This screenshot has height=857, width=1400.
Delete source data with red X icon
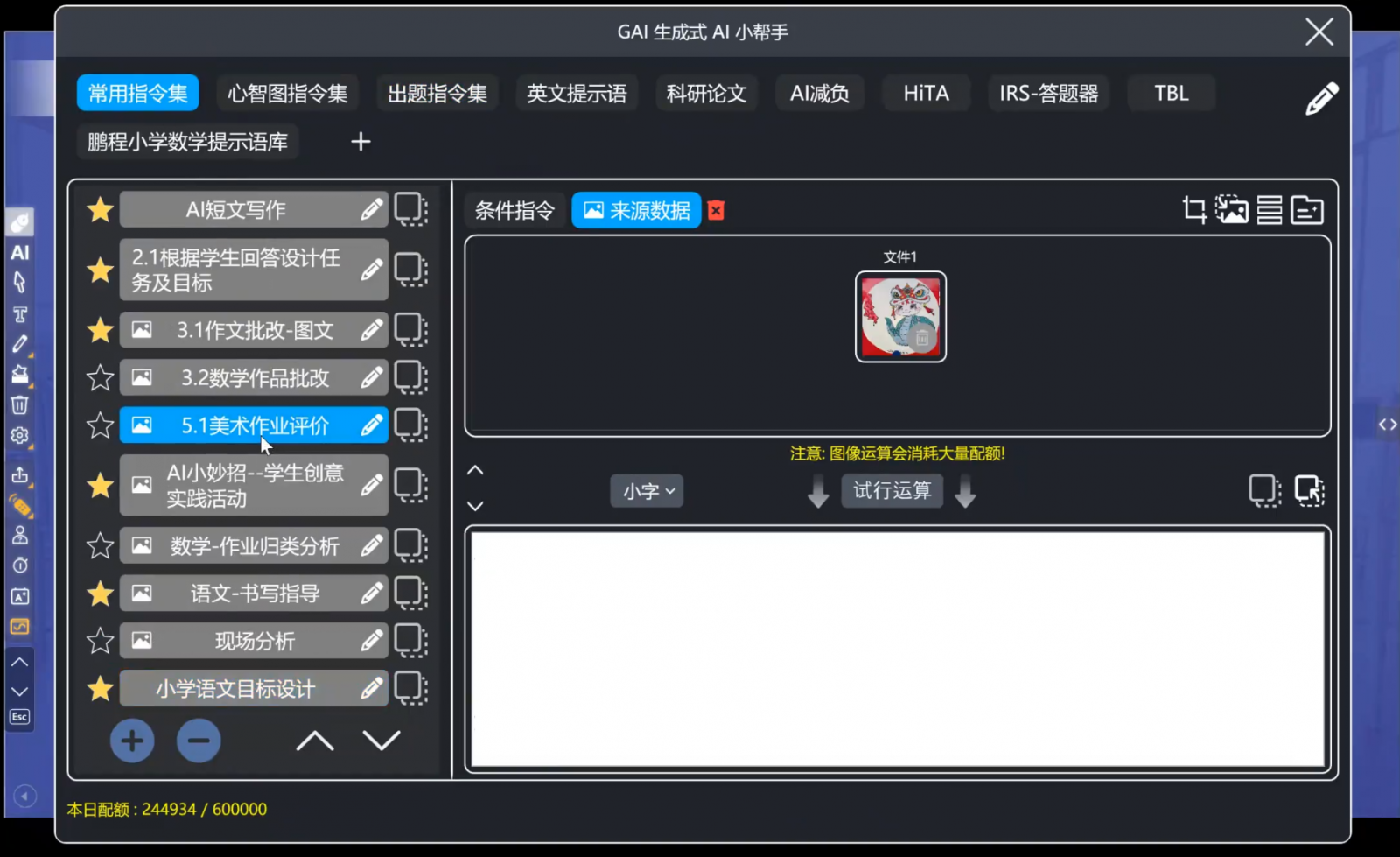point(716,211)
